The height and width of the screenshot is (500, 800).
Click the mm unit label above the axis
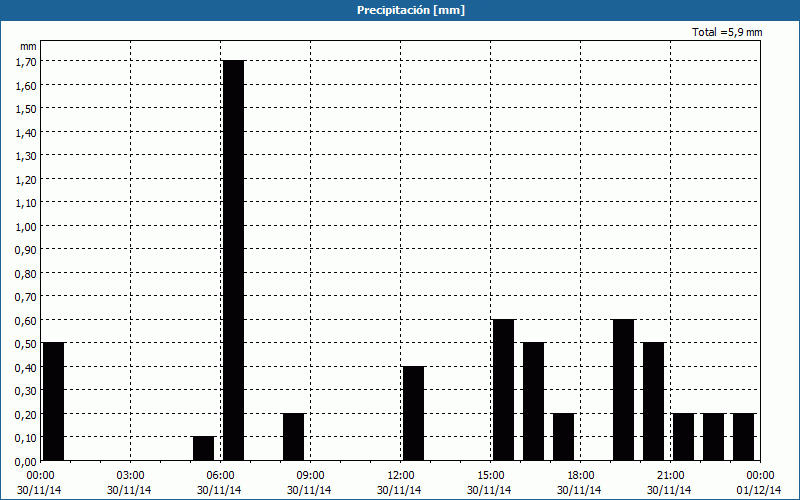(x=28, y=46)
